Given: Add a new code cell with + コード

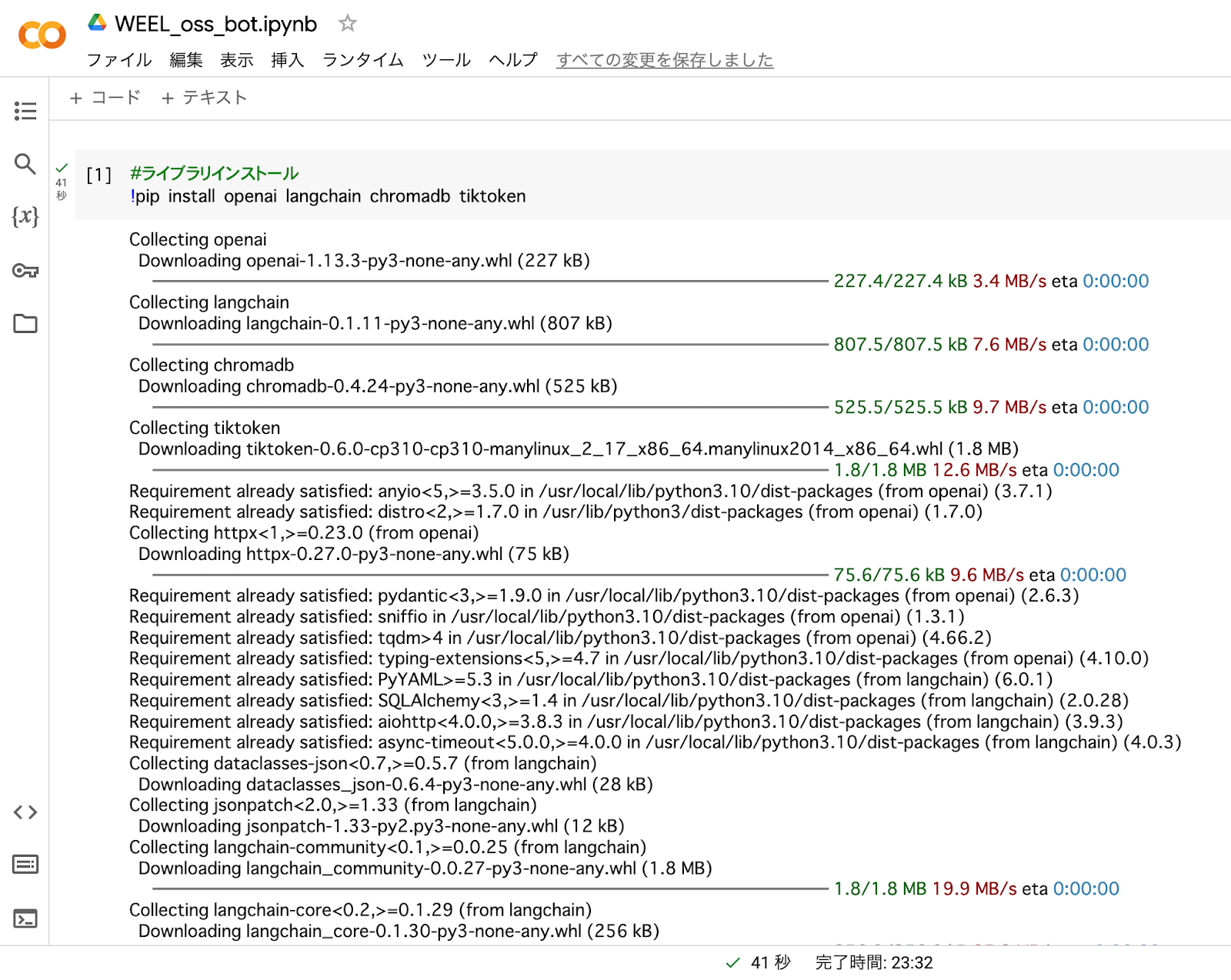Looking at the screenshot, I should click(x=105, y=98).
